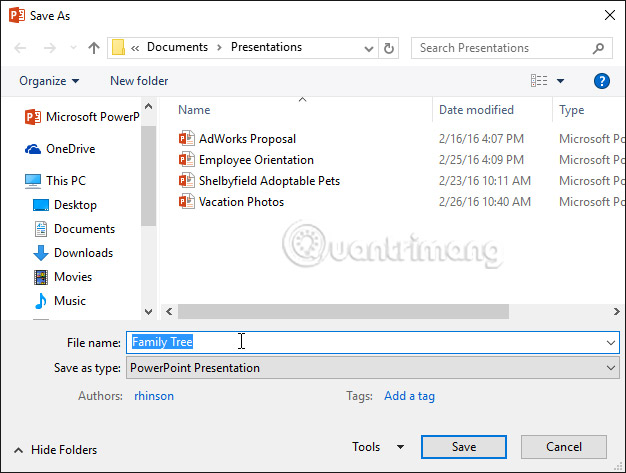Image resolution: width=626 pixels, height=473 pixels.
Task: Click the AdWorks Proposal PowerPoint icon
Action: pos(186,139)
